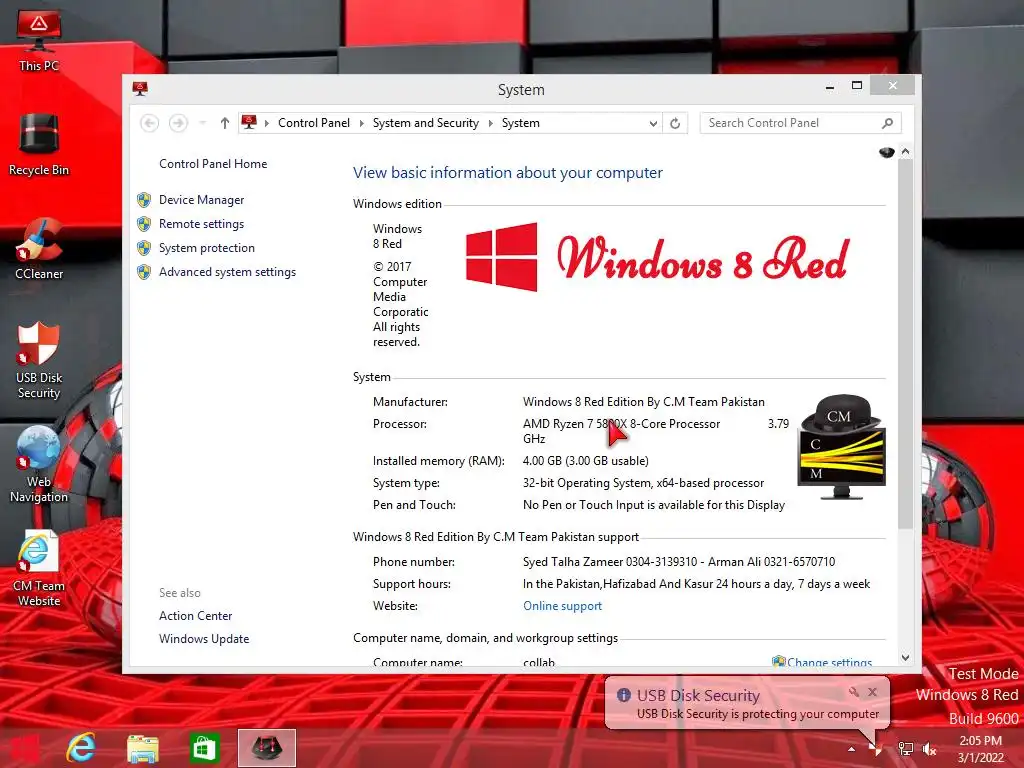Click the vertical scrollbar thumb

tap(905, 344)
